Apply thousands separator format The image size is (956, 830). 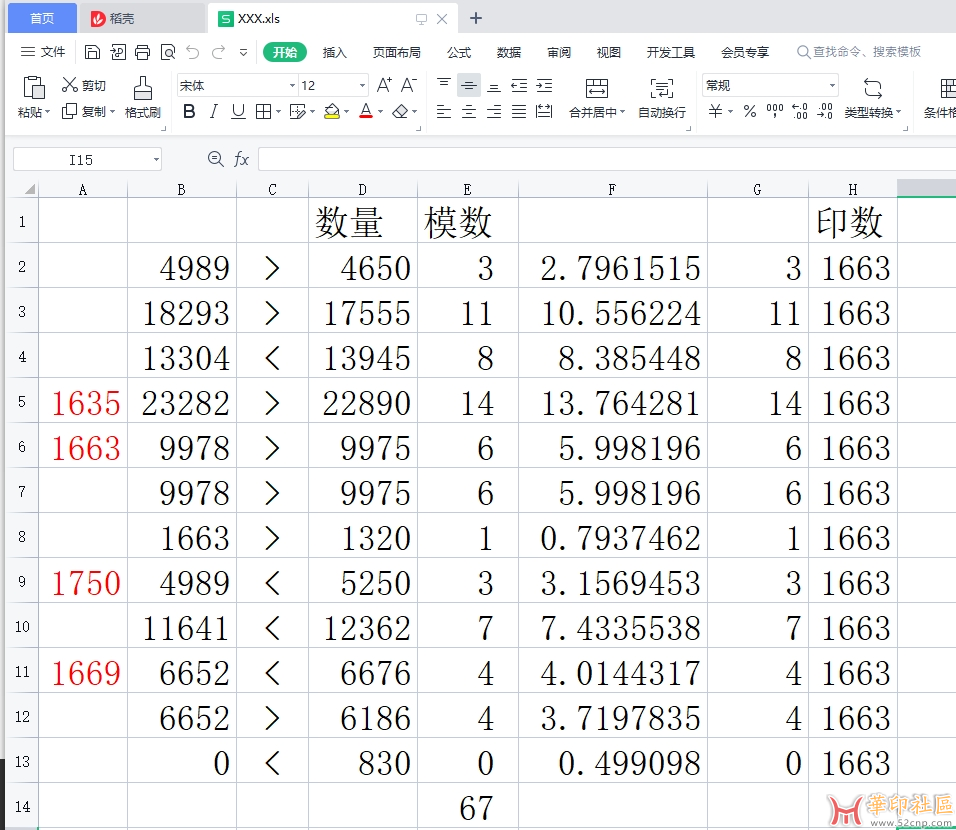[775, 111]
